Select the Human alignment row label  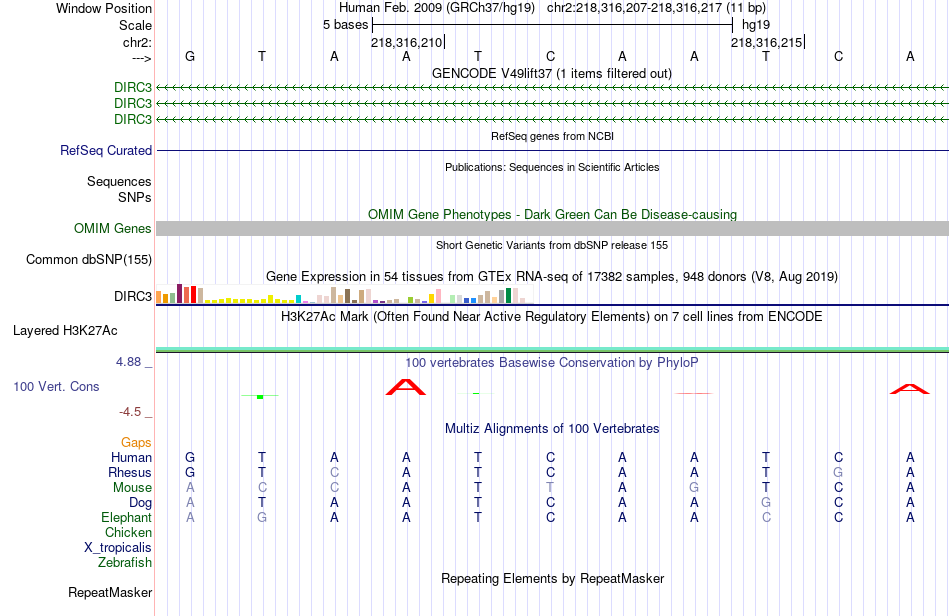[x=131, y=457]
